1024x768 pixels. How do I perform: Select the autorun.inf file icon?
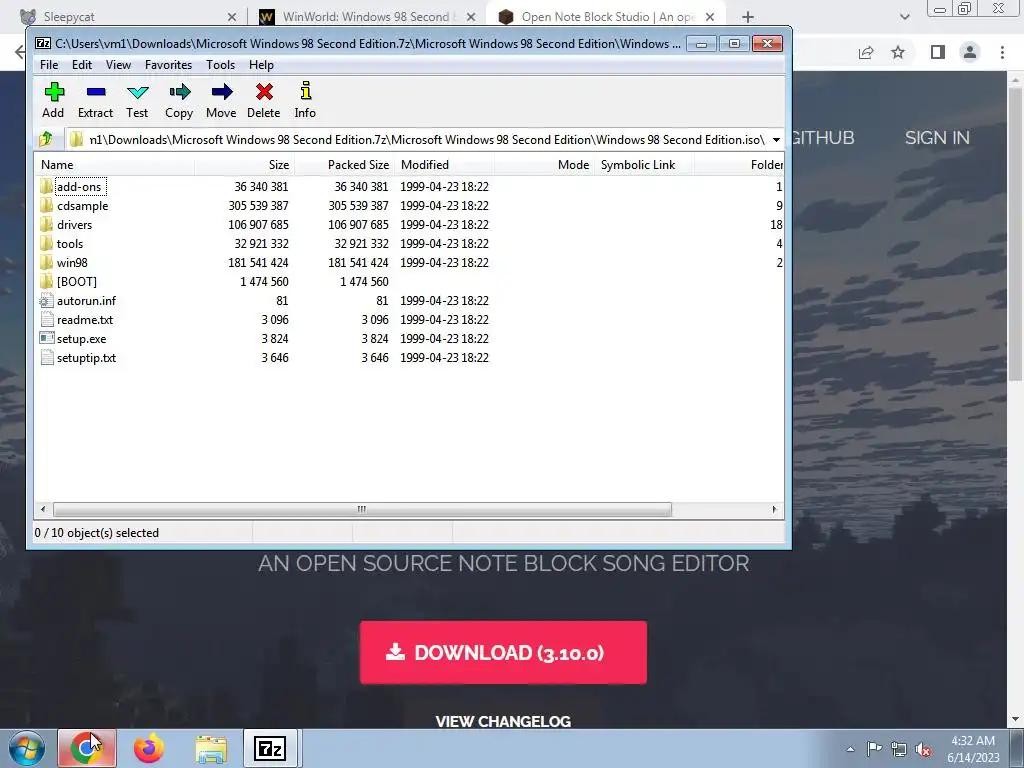pos(46,300)
